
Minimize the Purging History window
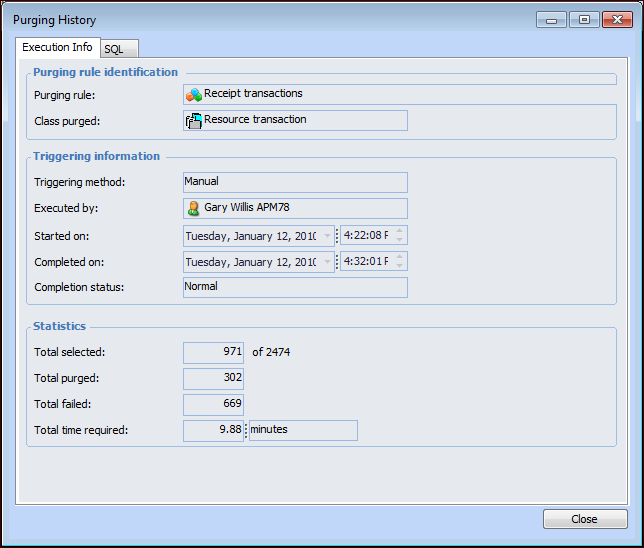(552, 20)
